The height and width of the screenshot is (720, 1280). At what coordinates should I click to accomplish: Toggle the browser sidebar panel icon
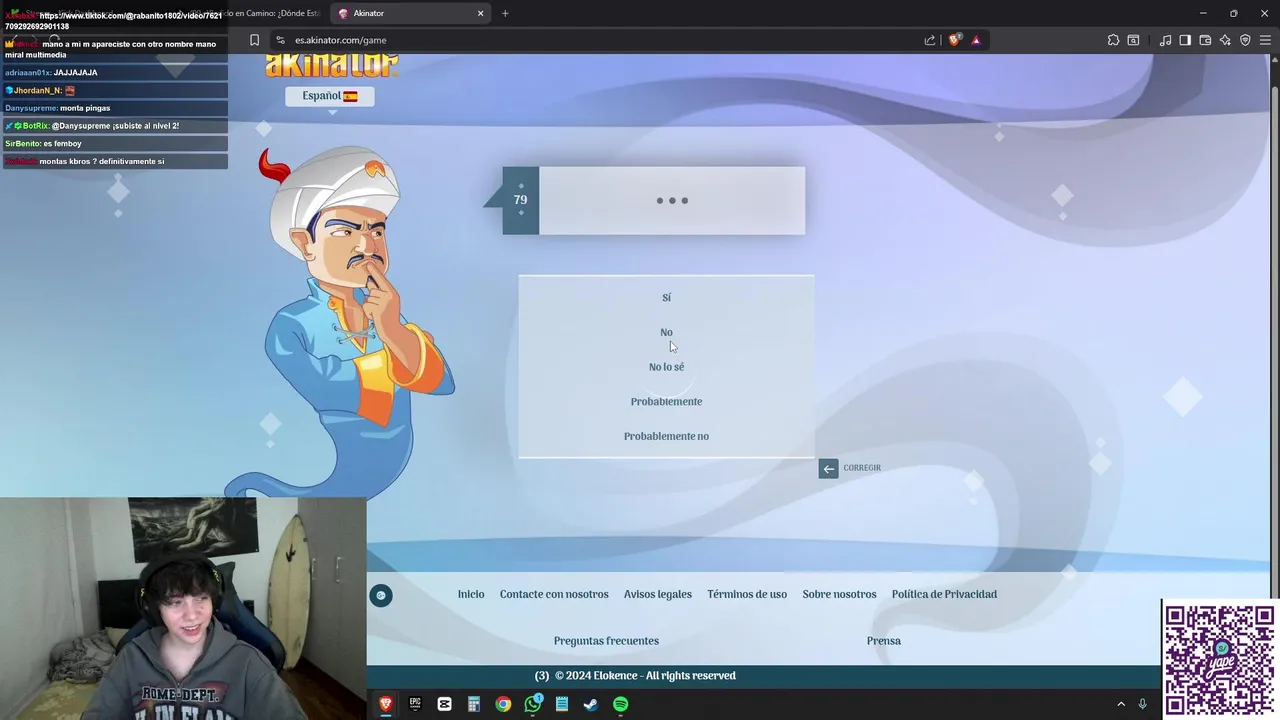(1185, 40)
